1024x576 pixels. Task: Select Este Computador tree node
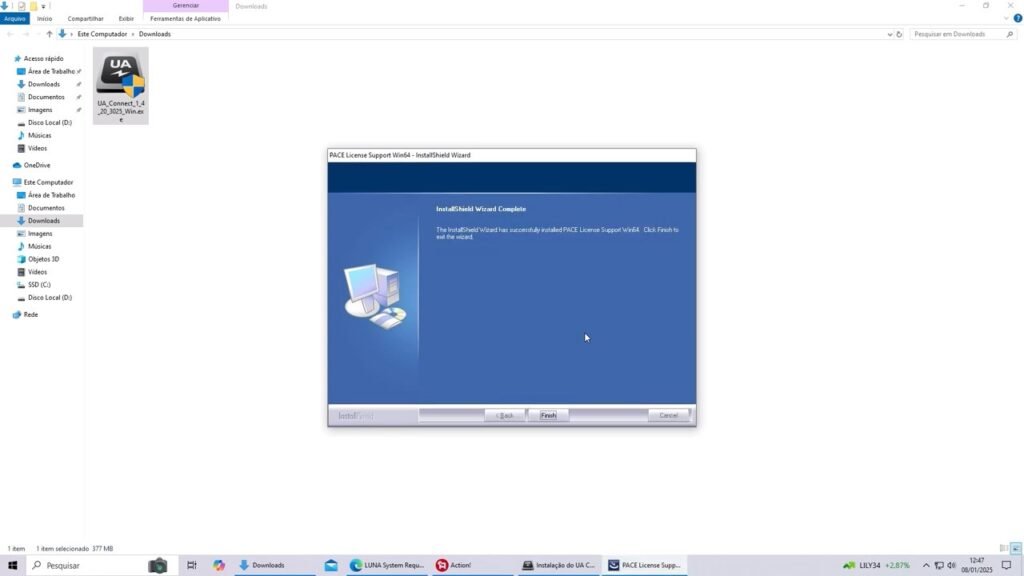click(x=48, y=182)
